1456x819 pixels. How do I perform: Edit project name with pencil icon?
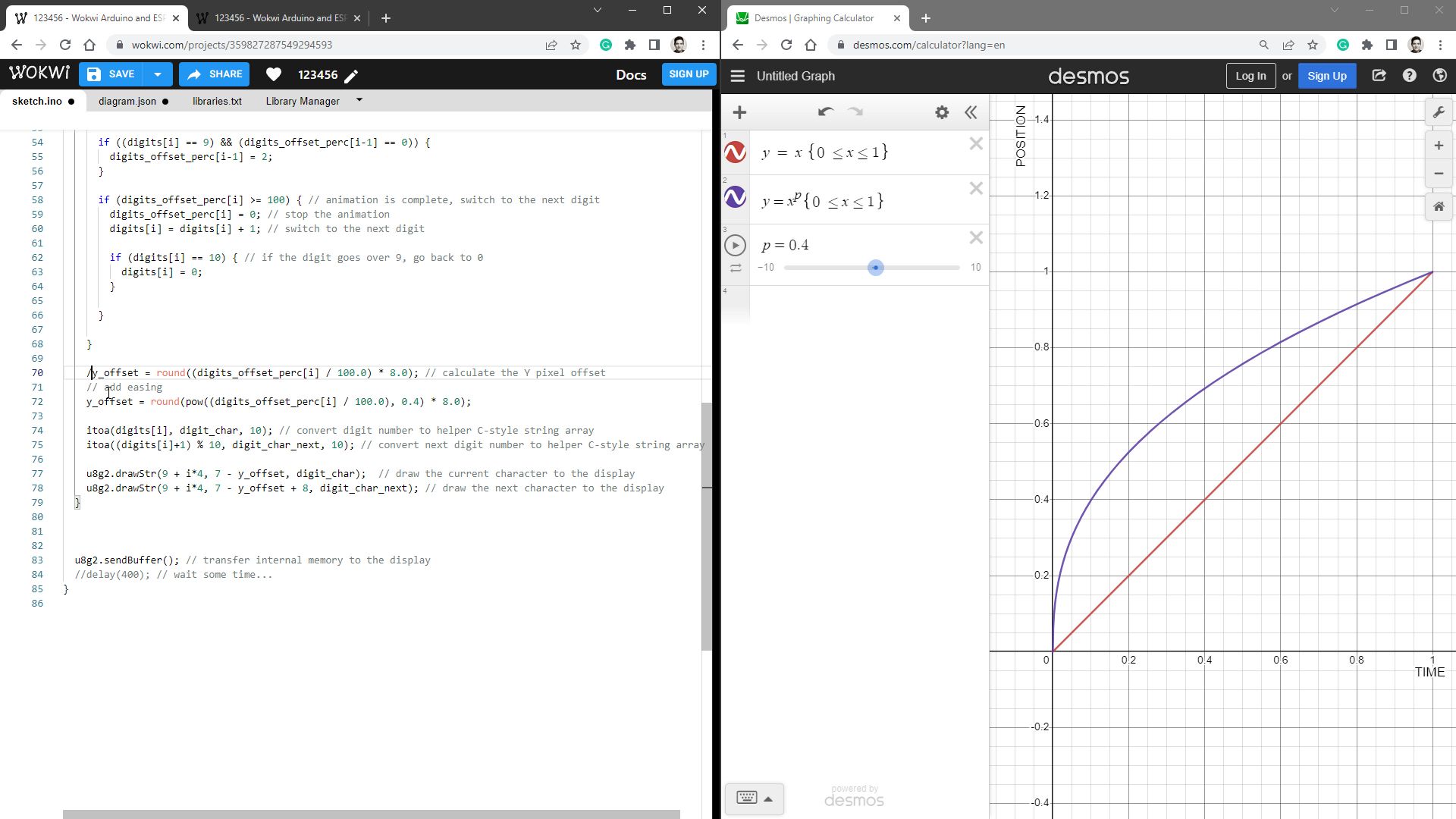[x=352, y=75]
